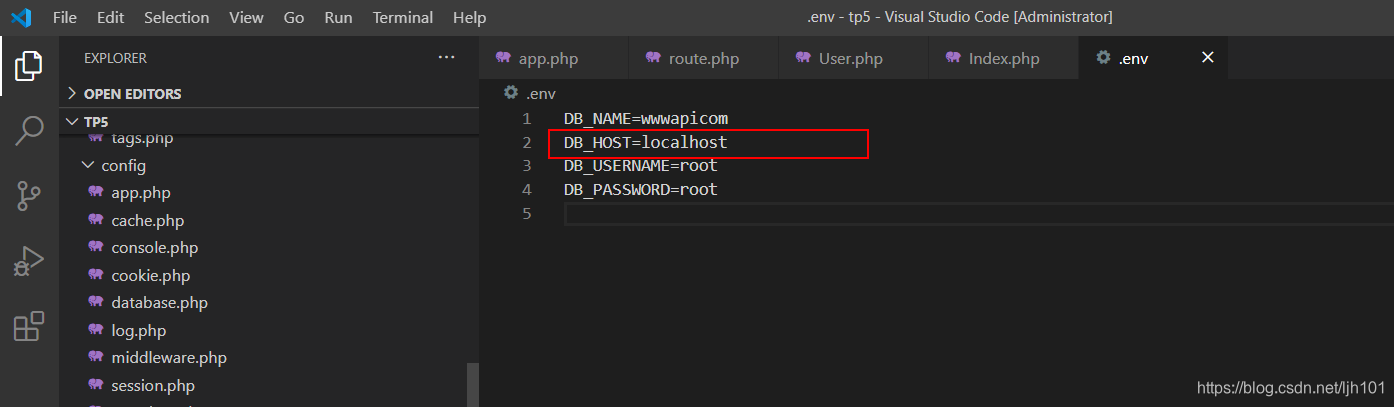Place cursor on DB_HOST=localhost line

tap(645, 143)
